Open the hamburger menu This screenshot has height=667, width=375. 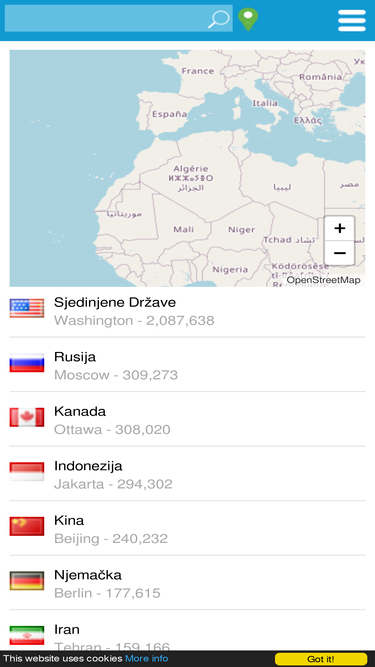(352, 20)
